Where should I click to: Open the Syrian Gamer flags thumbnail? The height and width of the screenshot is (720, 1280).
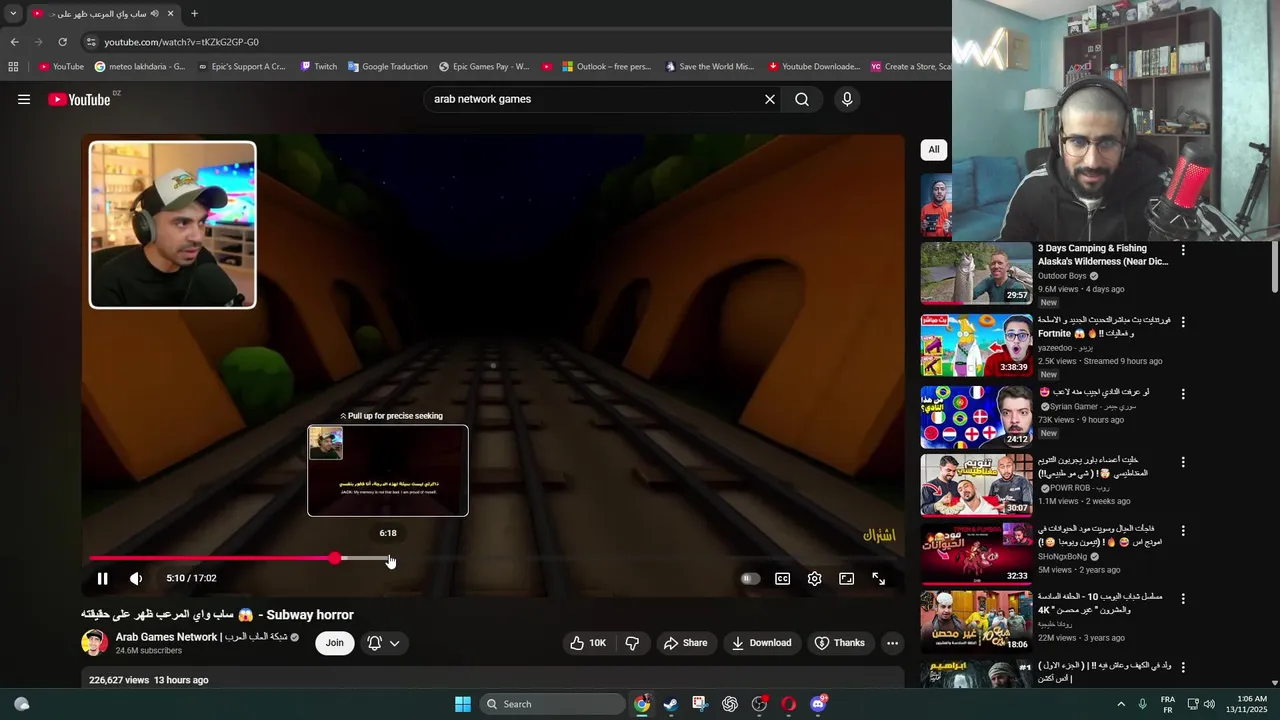click(x=976, y=417)
